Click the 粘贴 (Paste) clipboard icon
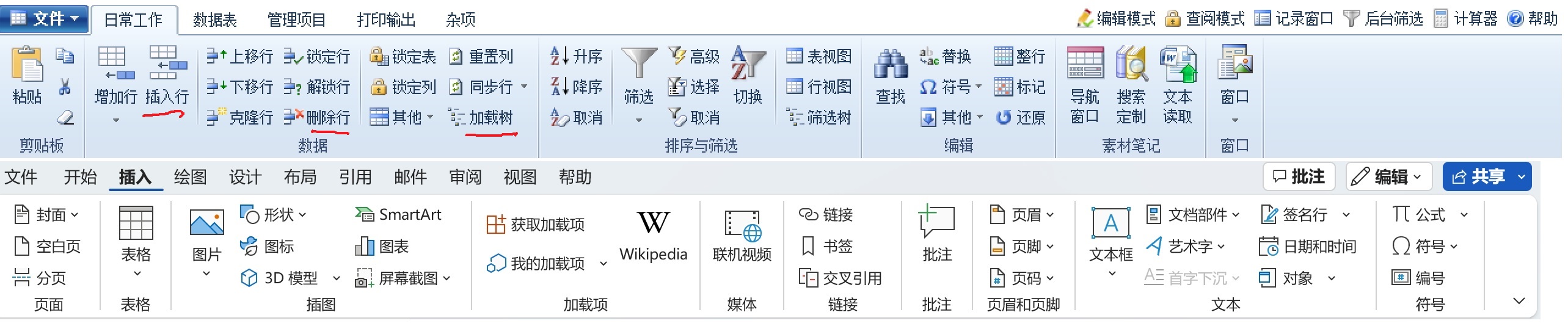Image resolution: width=1568 pixels, height=326 pixels. (27, 64)
